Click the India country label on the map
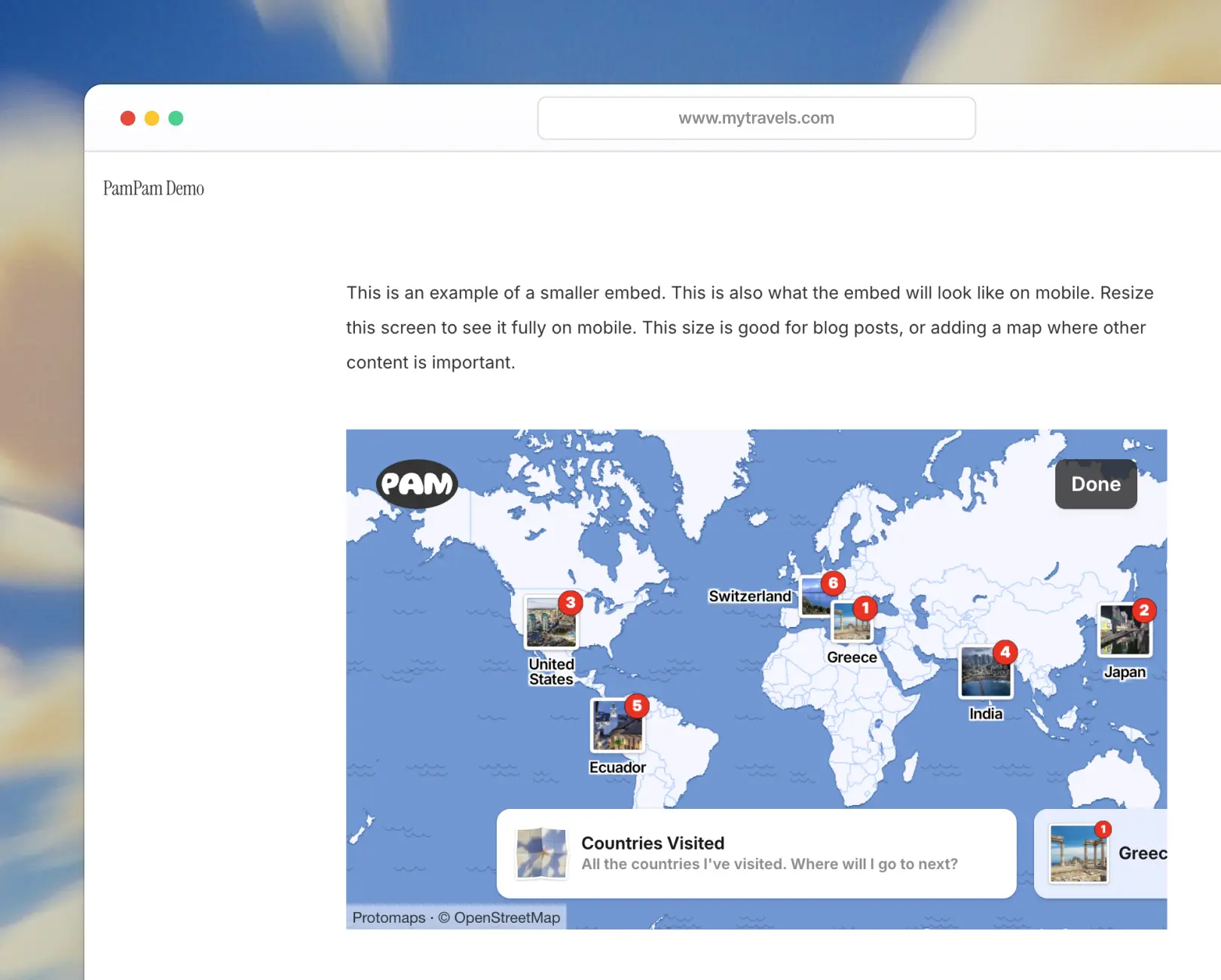The height and width of the screenshot is (980, 1221). click(x=984, y=714)
